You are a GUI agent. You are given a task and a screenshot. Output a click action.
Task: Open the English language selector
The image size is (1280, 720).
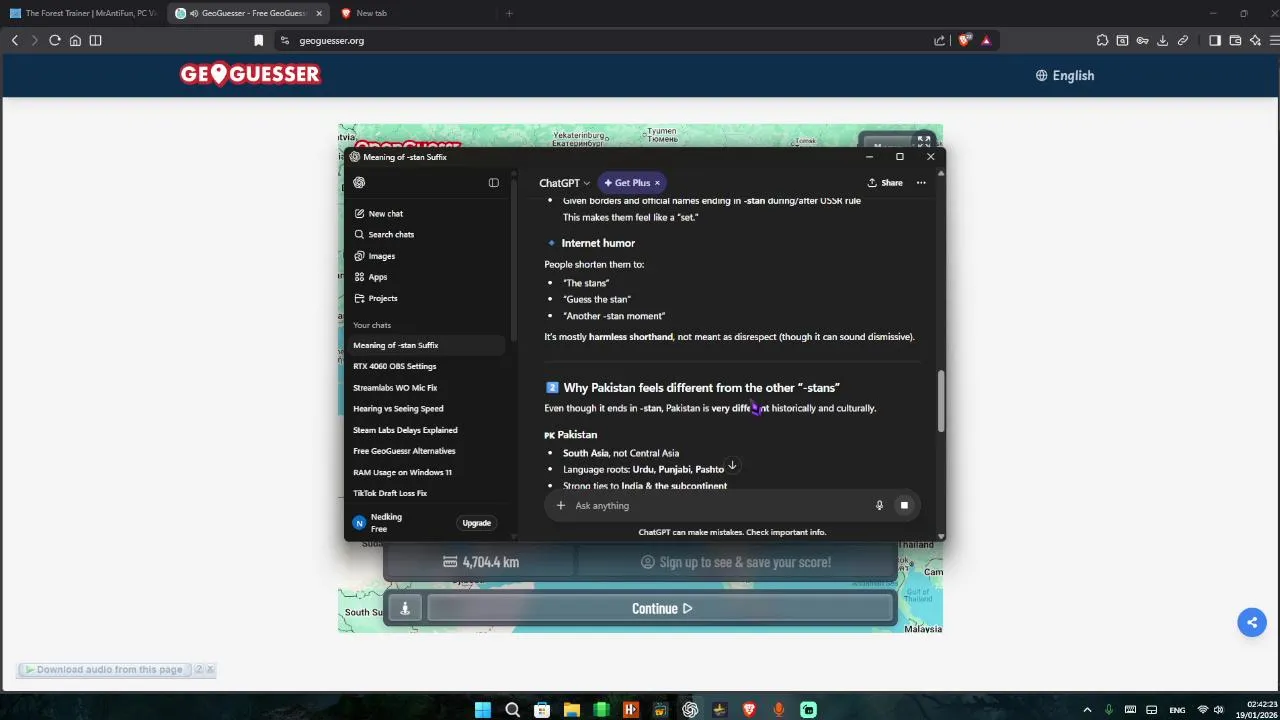[x=1065, y=75]
